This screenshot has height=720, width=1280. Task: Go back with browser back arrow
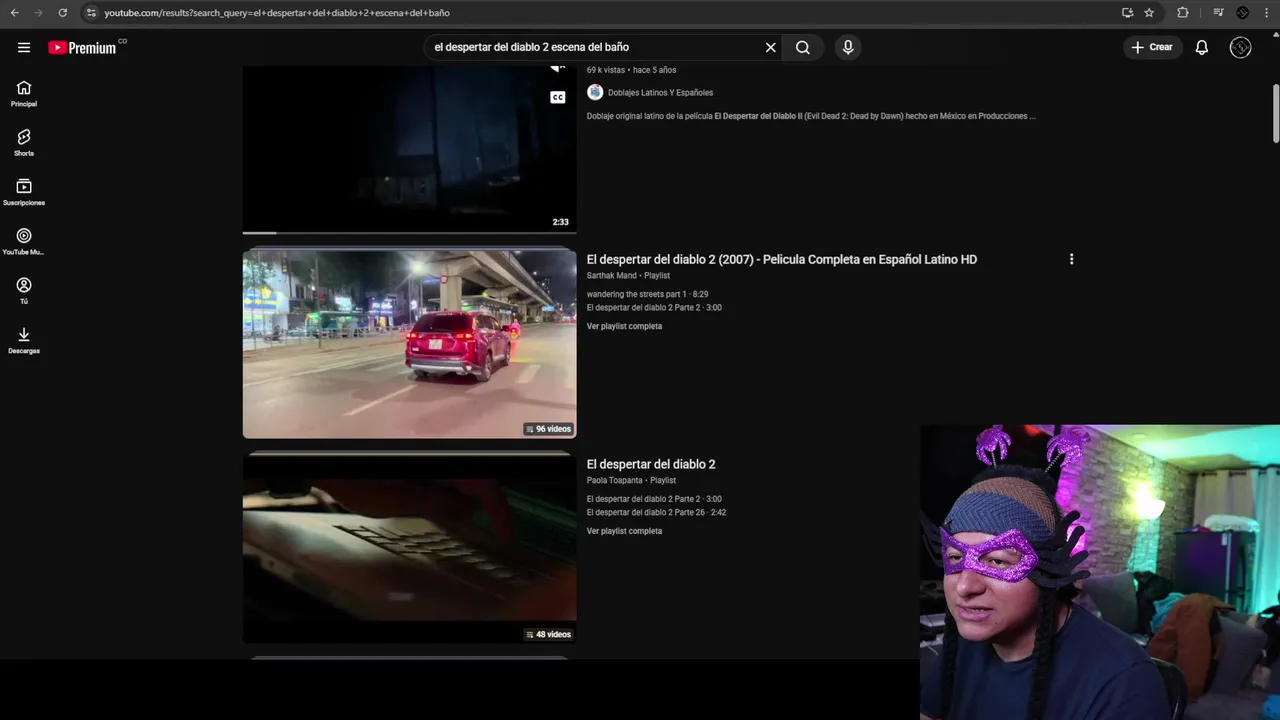(14, 13)
